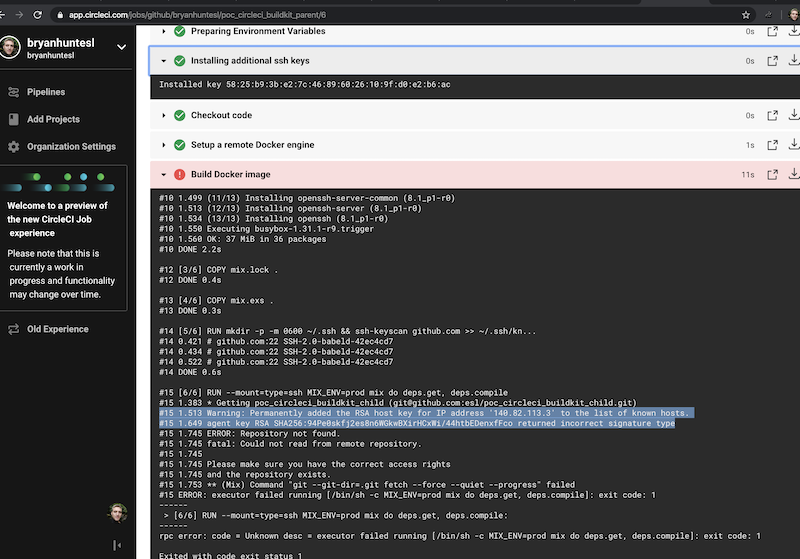This screenshot has height=559, width=800.
Task: Click the address bar URL
Action: click(x=197, y=15)
